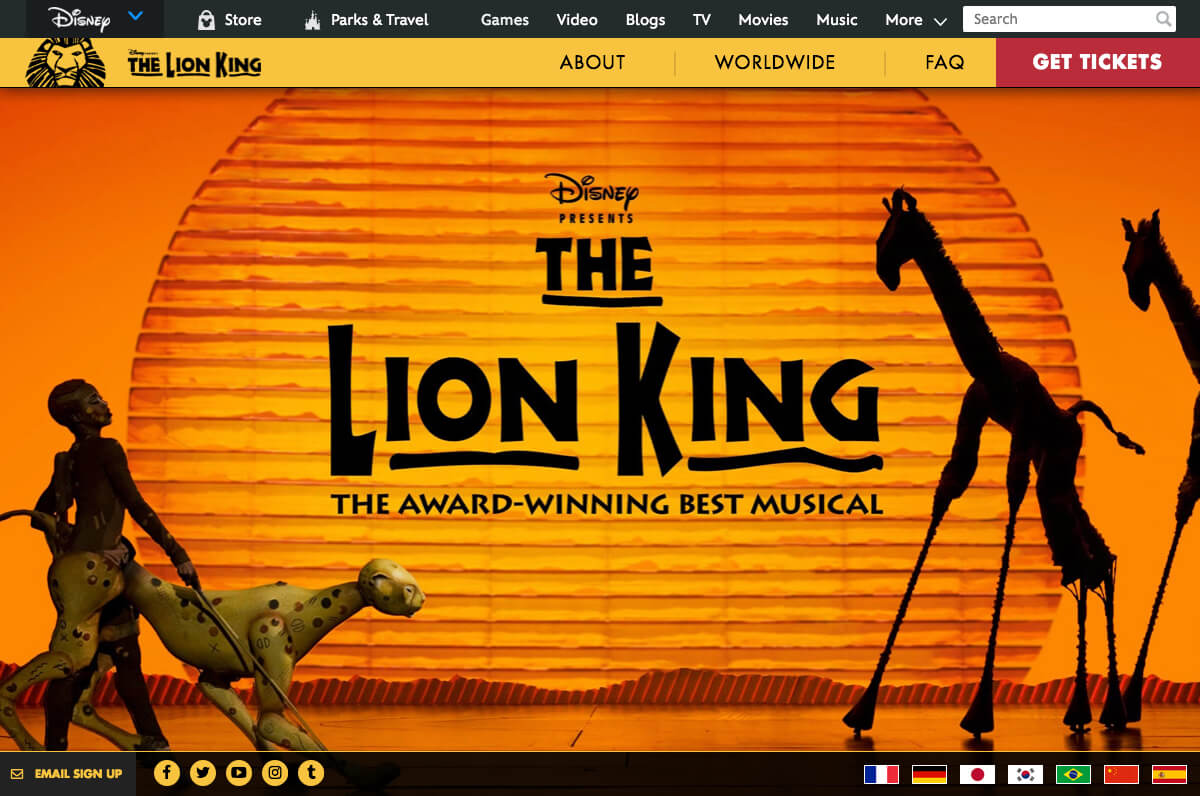Select the German flag language icon
Viewport: 1200px width, 796px height.
click(x=929, y=774)
